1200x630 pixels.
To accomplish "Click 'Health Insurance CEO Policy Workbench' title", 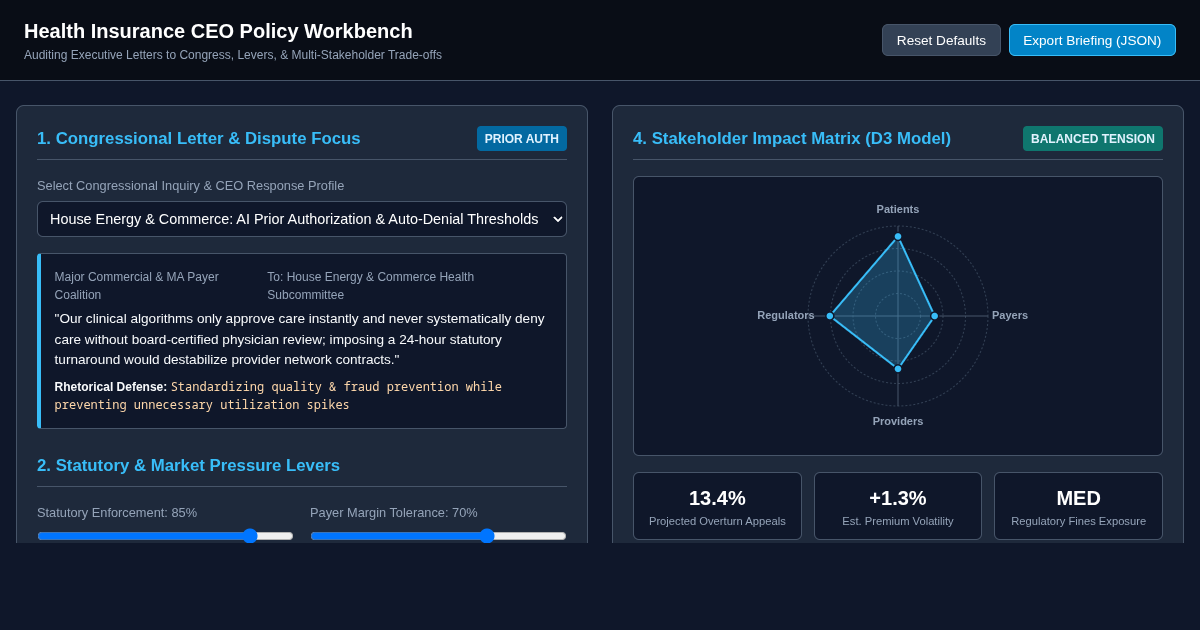I will (x=218, y=31).
